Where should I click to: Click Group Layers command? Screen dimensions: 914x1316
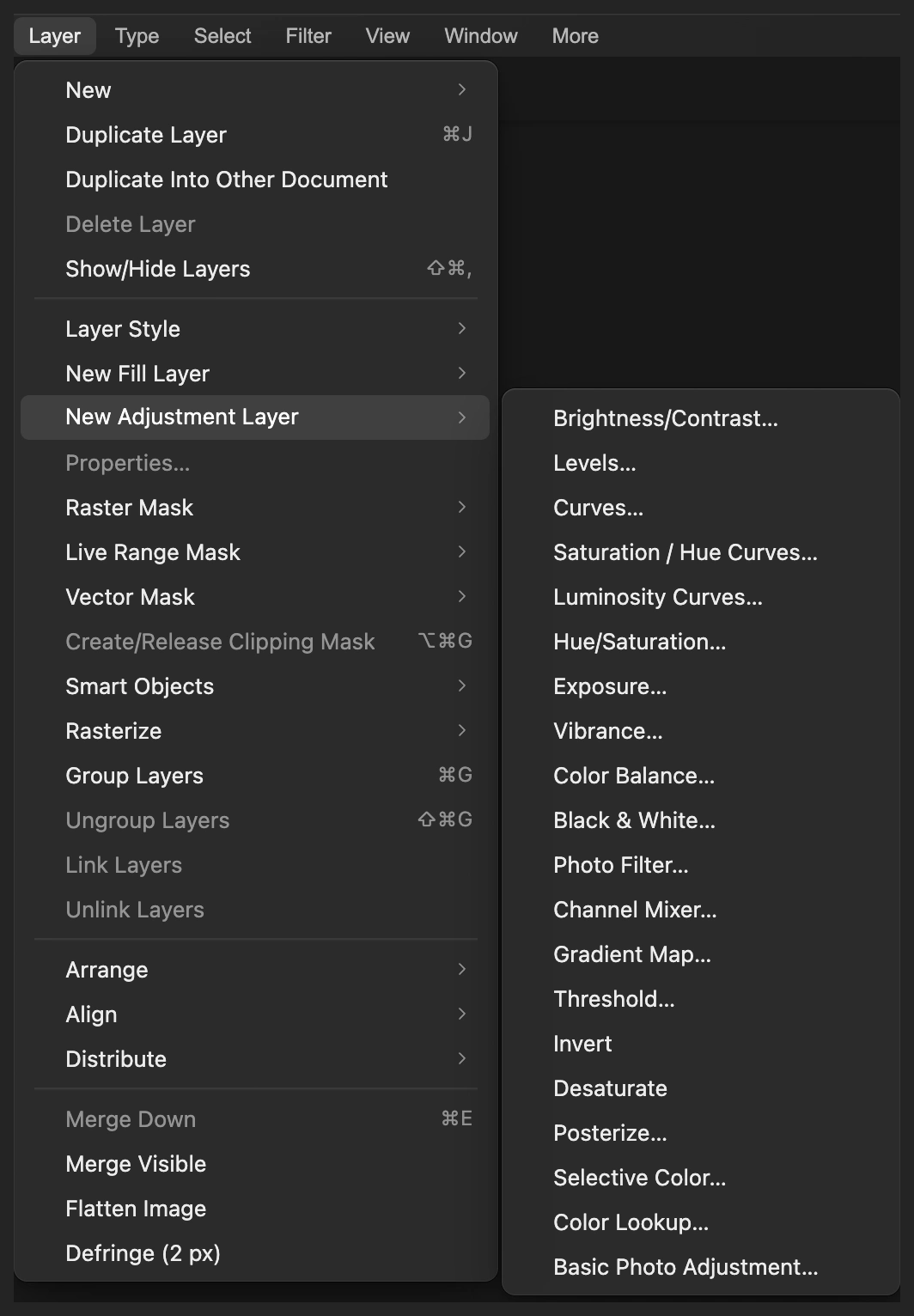click(x=255, y=776)
